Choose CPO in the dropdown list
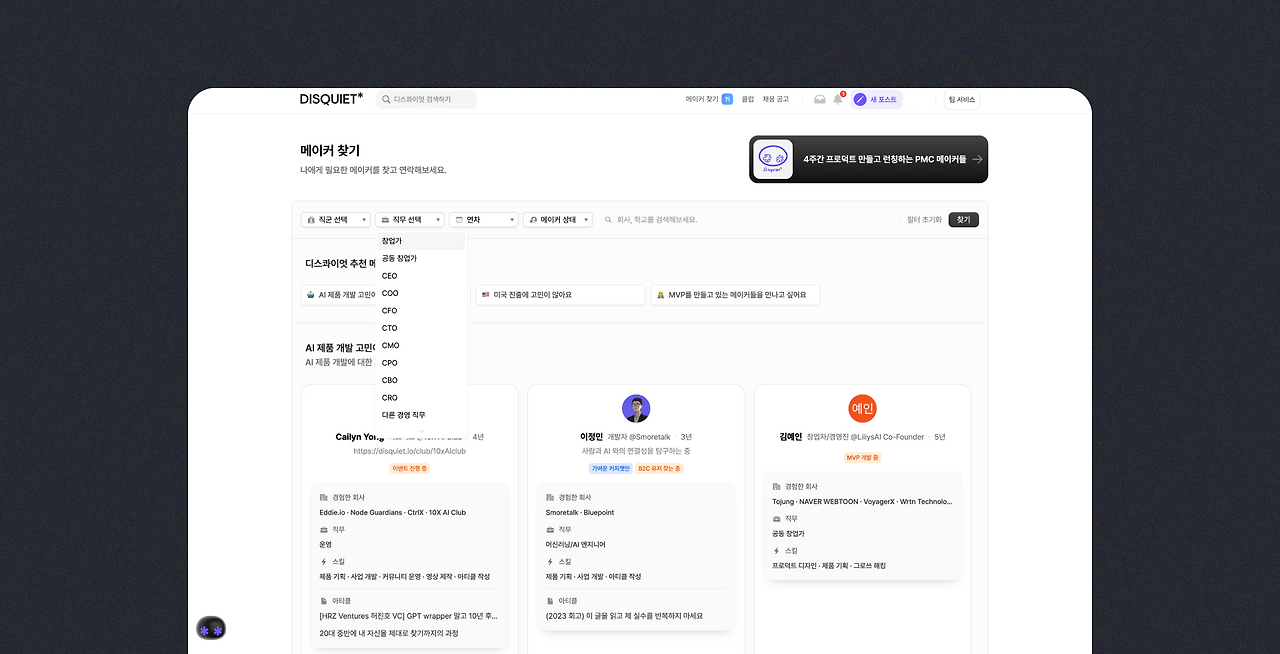This screenshot has height=654, width=1280. [421, 363]
